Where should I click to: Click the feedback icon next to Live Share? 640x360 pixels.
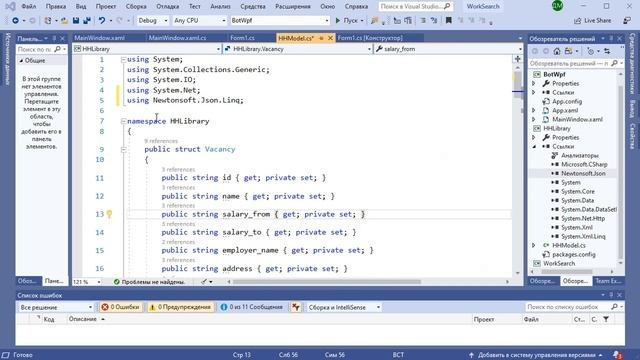coord(627,20)
